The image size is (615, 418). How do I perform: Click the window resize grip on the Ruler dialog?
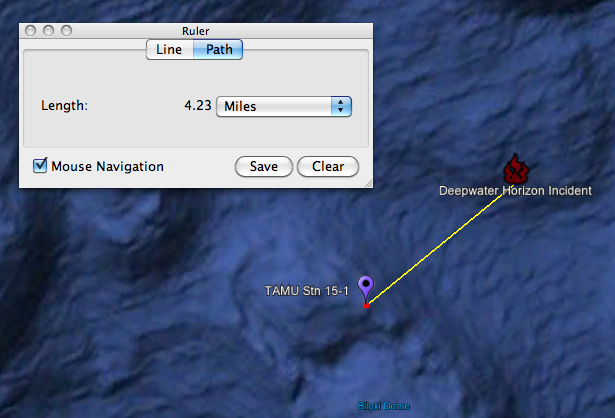click(369, 184)
